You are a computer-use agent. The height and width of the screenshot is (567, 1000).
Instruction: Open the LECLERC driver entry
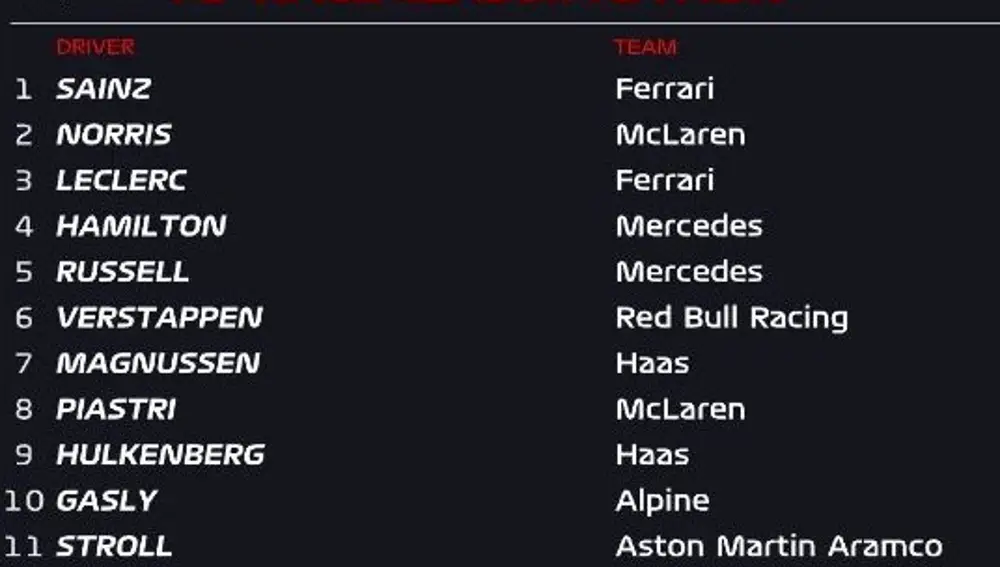pyautogui.click(x=121, y=181)
